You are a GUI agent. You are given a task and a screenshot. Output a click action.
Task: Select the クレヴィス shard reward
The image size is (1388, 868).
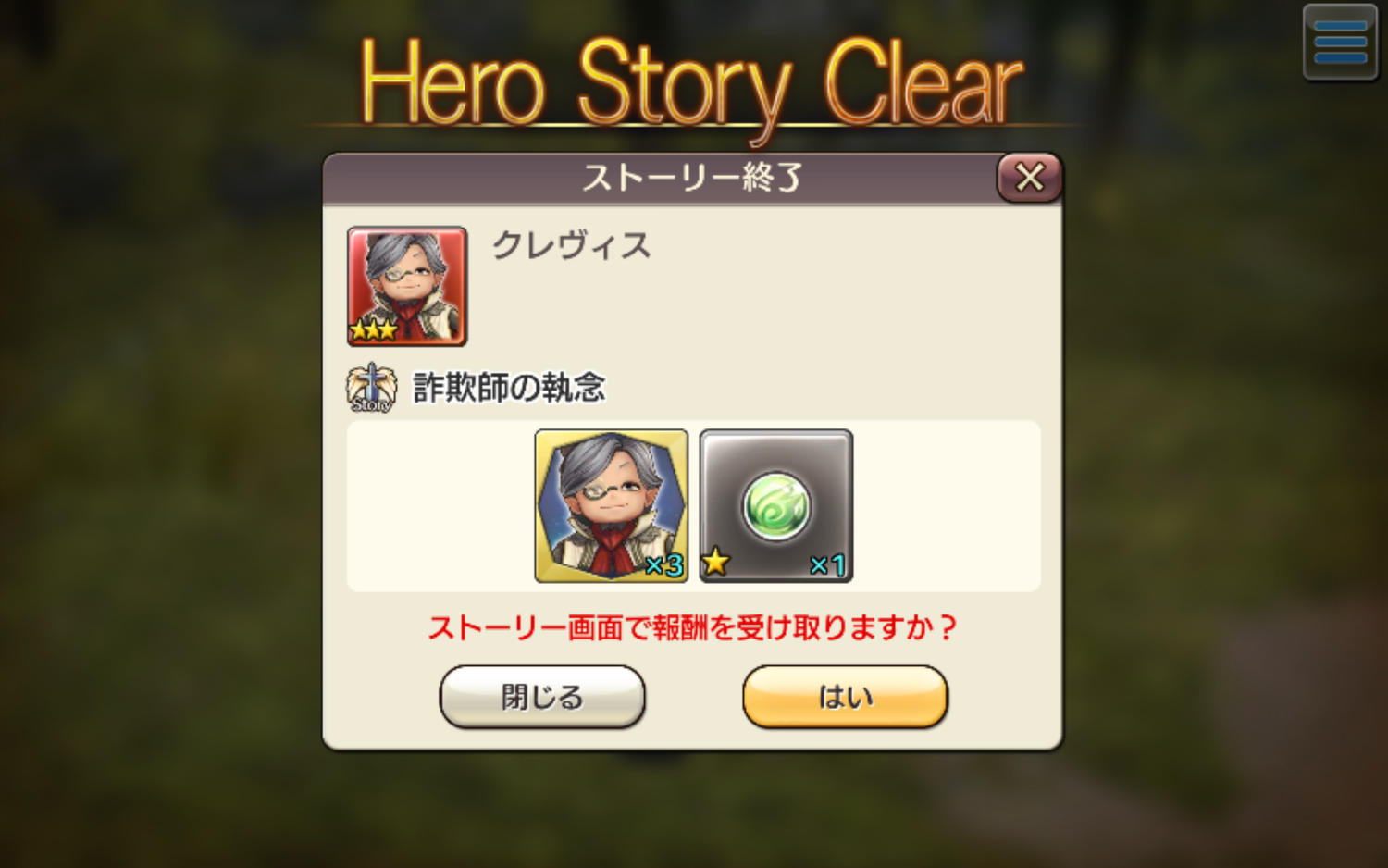pyautogui.click(x=612, y=505)
